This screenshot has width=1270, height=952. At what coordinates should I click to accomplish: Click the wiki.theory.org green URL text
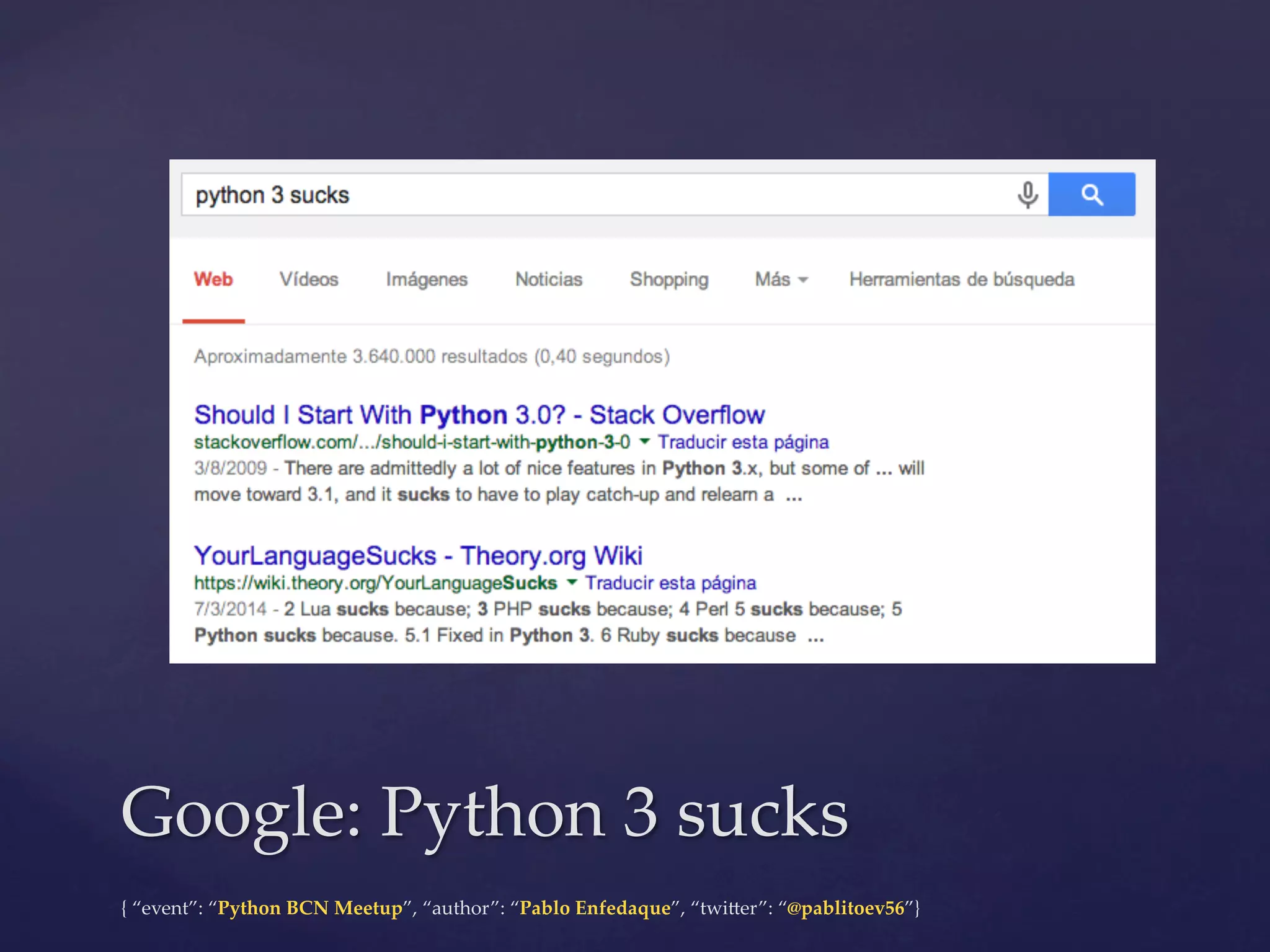375,583
